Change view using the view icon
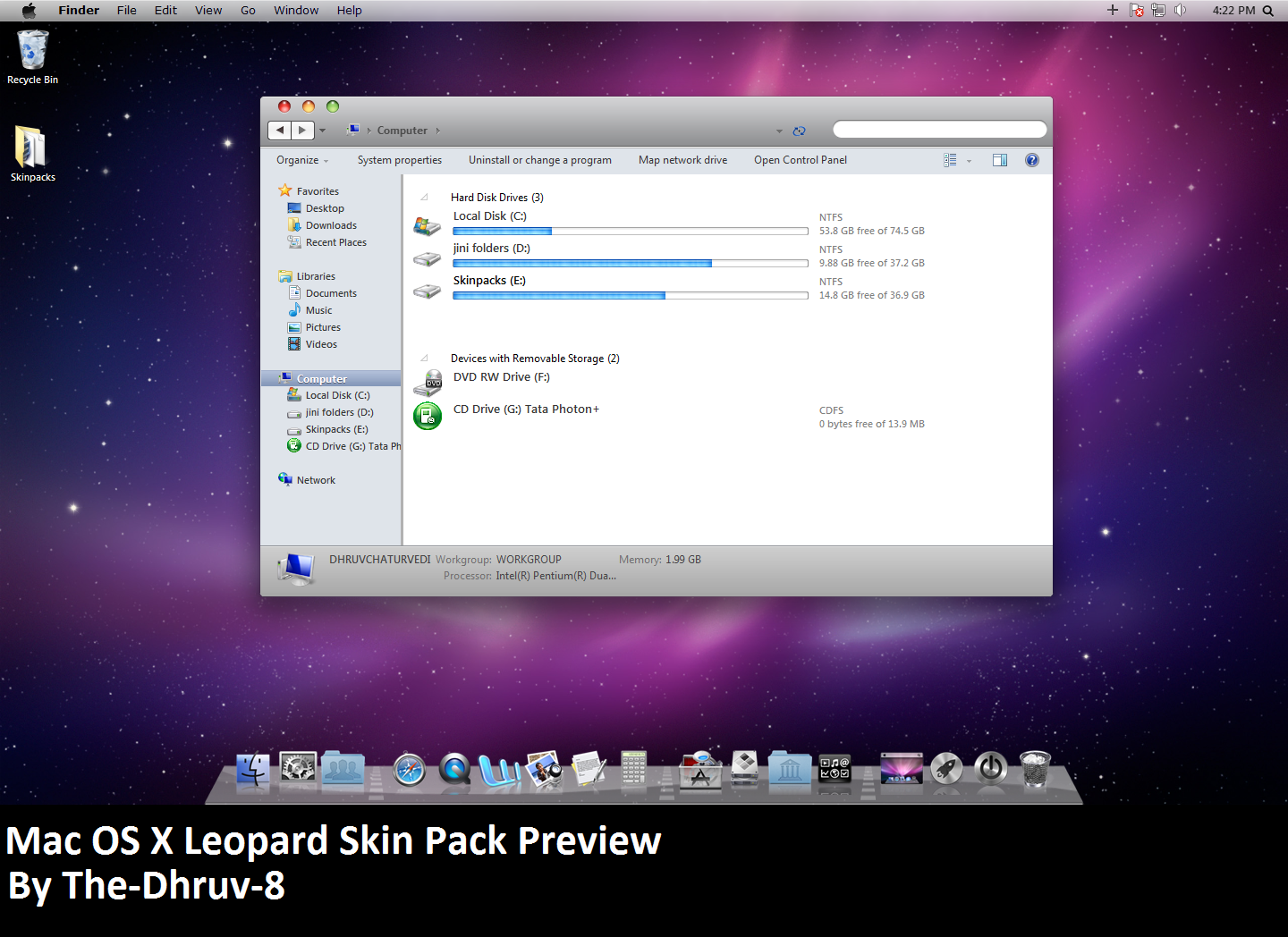Screen dimensions: 1288x937 (x=950, y=160)
